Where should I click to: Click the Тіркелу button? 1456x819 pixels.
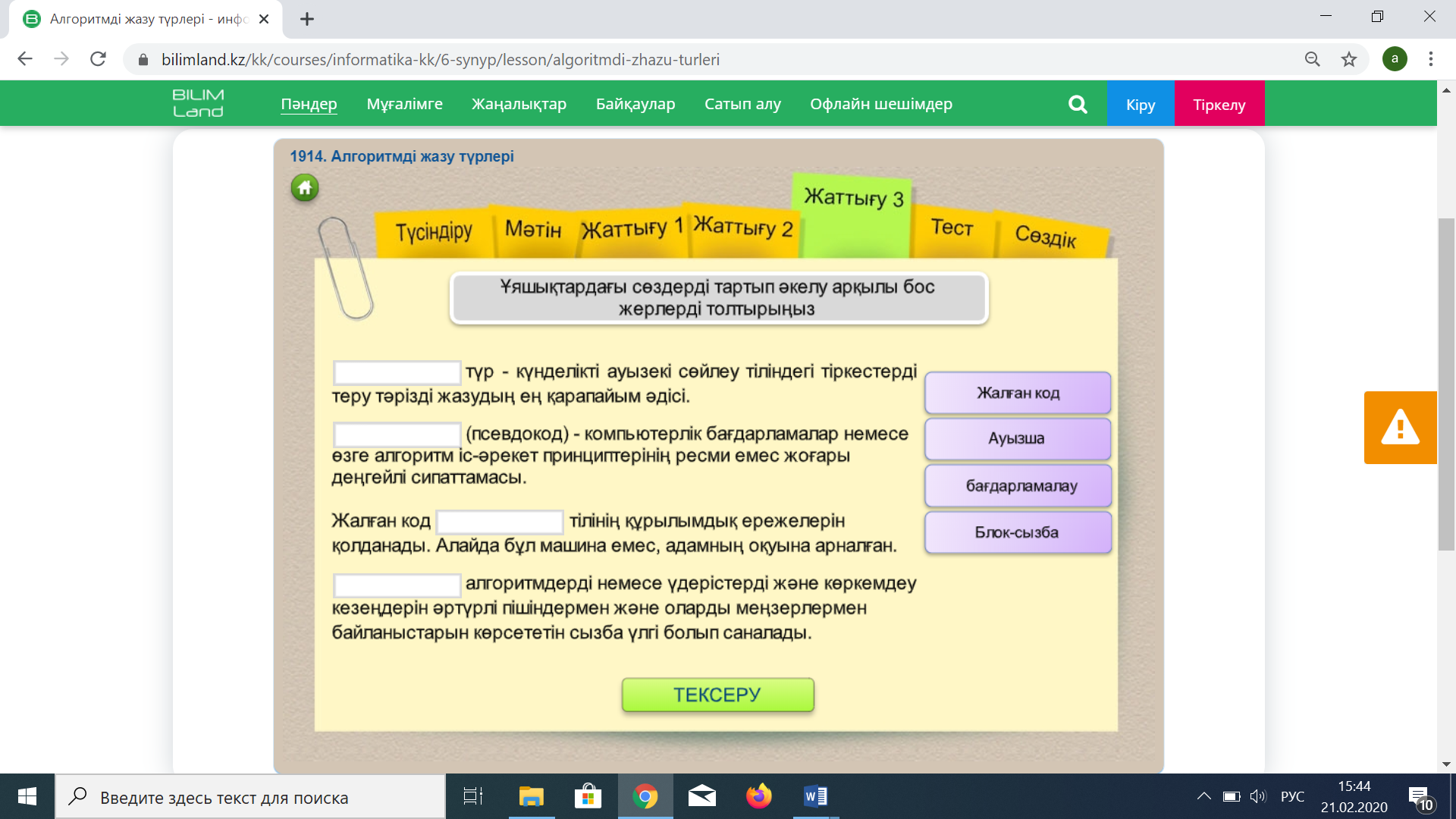click(x=1219, y=104)
